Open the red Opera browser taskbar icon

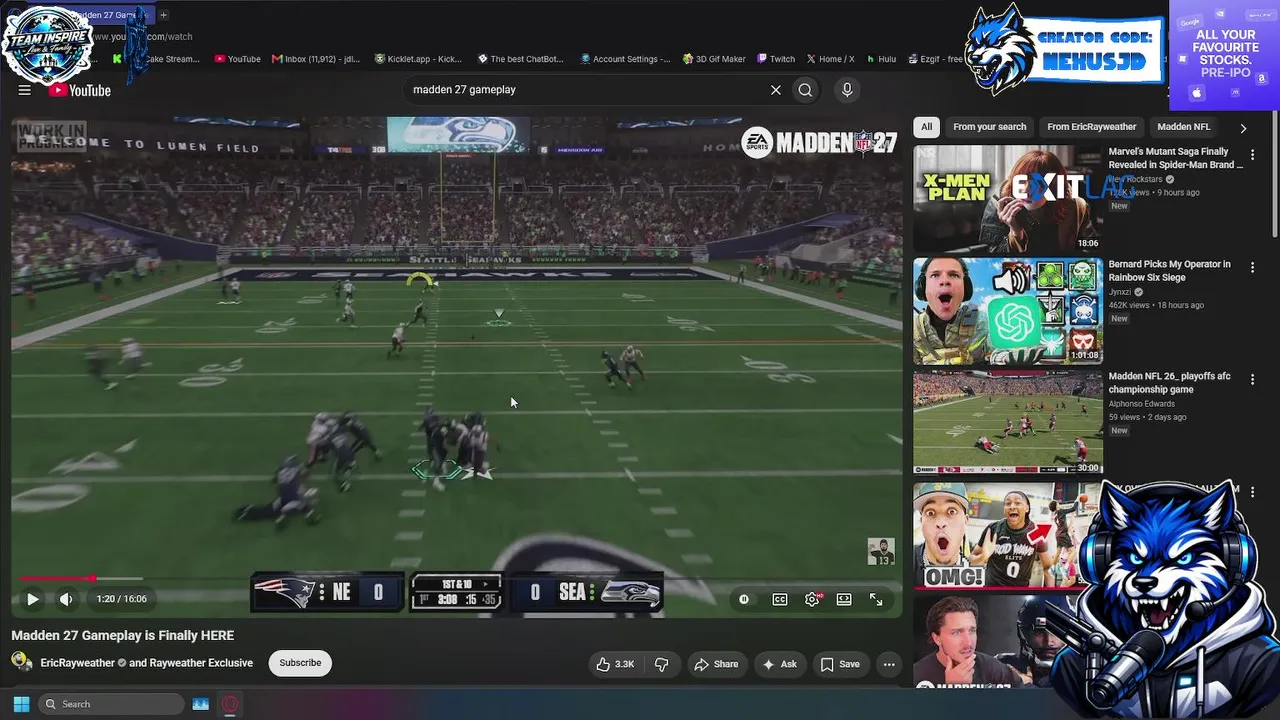[x=230, y=704]
